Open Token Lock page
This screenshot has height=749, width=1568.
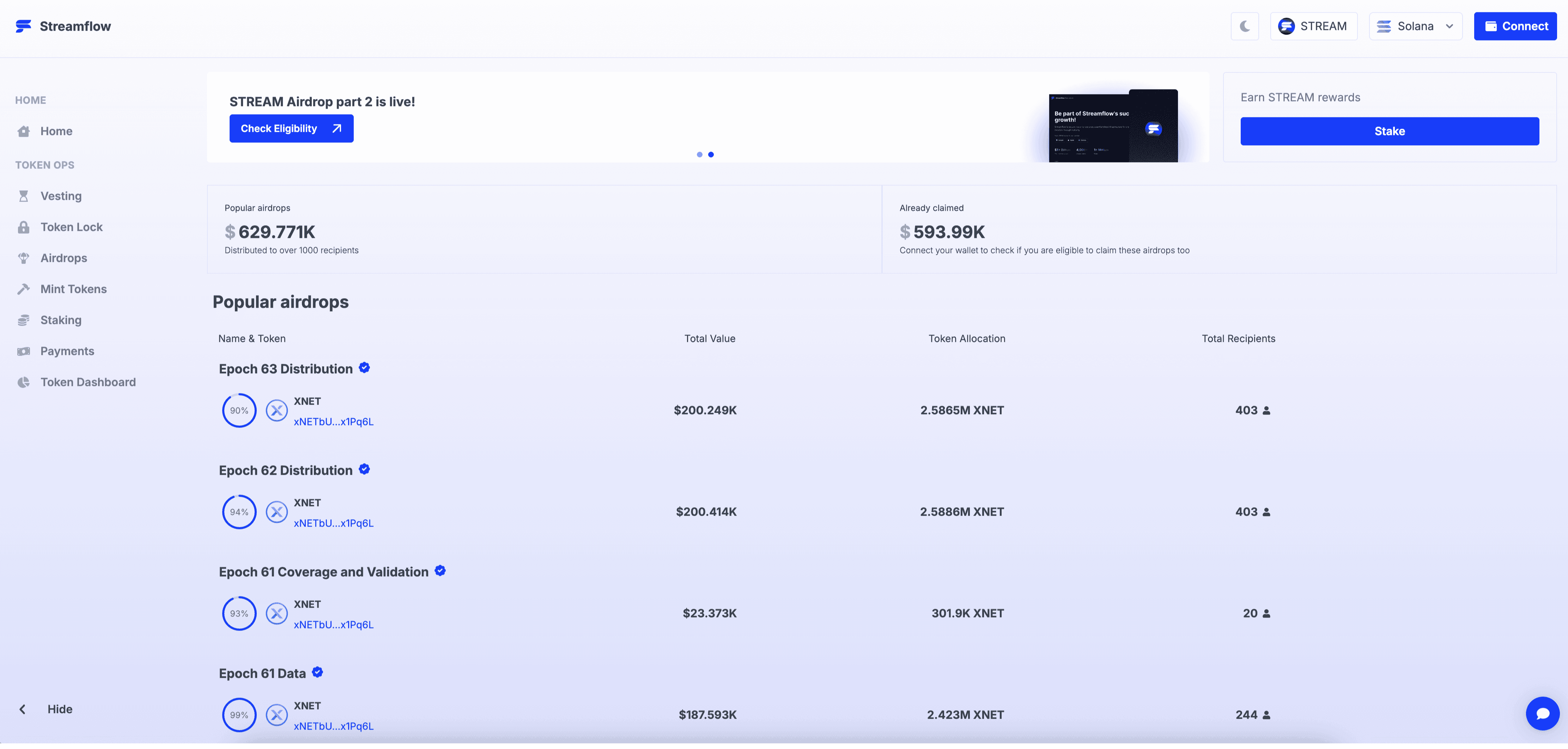pos(71,227)
